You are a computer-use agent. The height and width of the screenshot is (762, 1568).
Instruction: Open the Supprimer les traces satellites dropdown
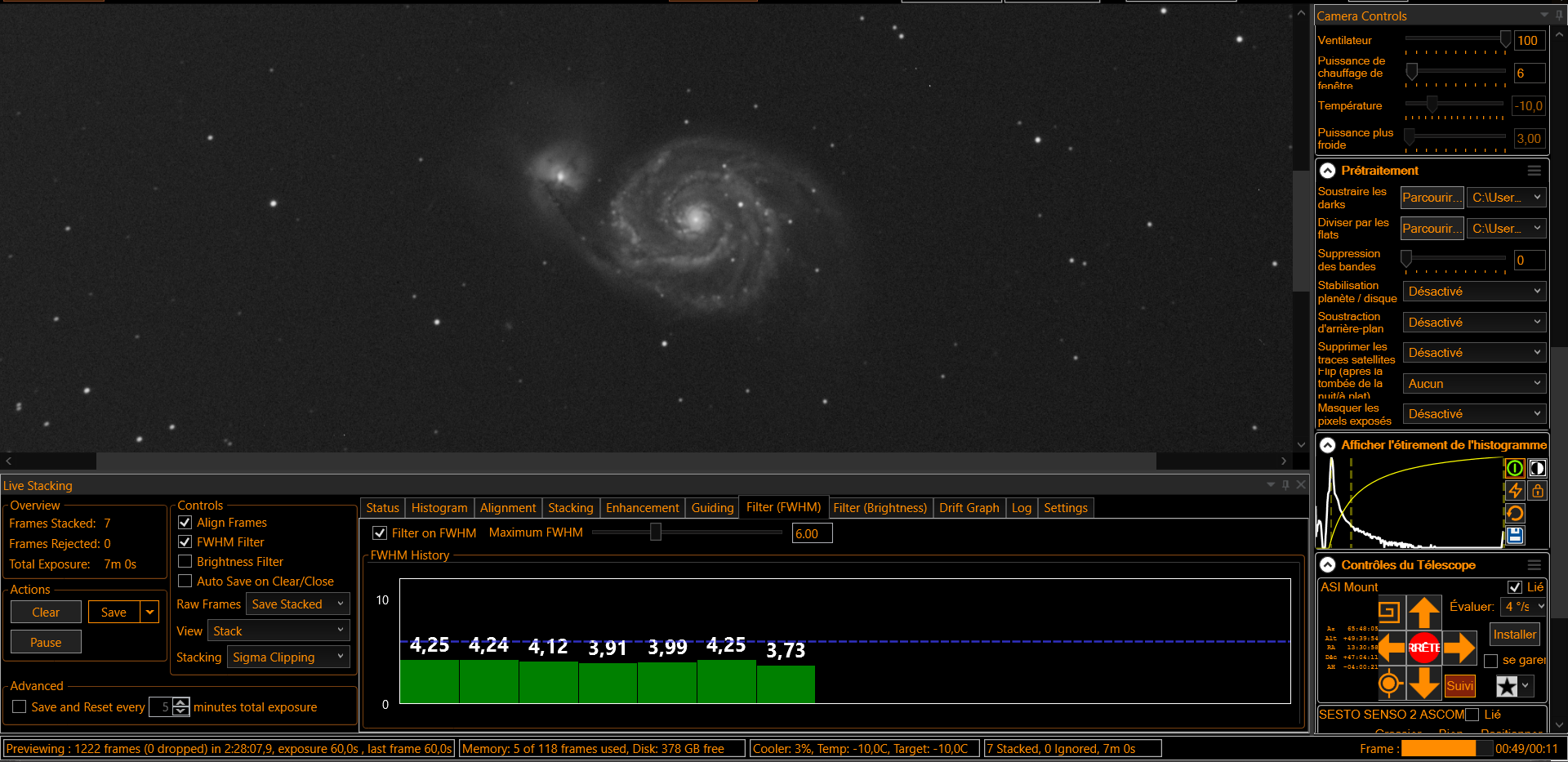tap(1474, 353)
